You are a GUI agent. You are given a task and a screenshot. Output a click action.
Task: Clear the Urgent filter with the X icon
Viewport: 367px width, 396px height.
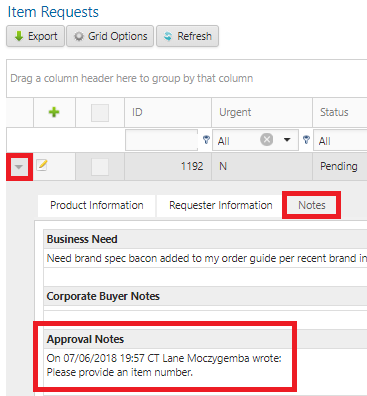tap(267, 139)
